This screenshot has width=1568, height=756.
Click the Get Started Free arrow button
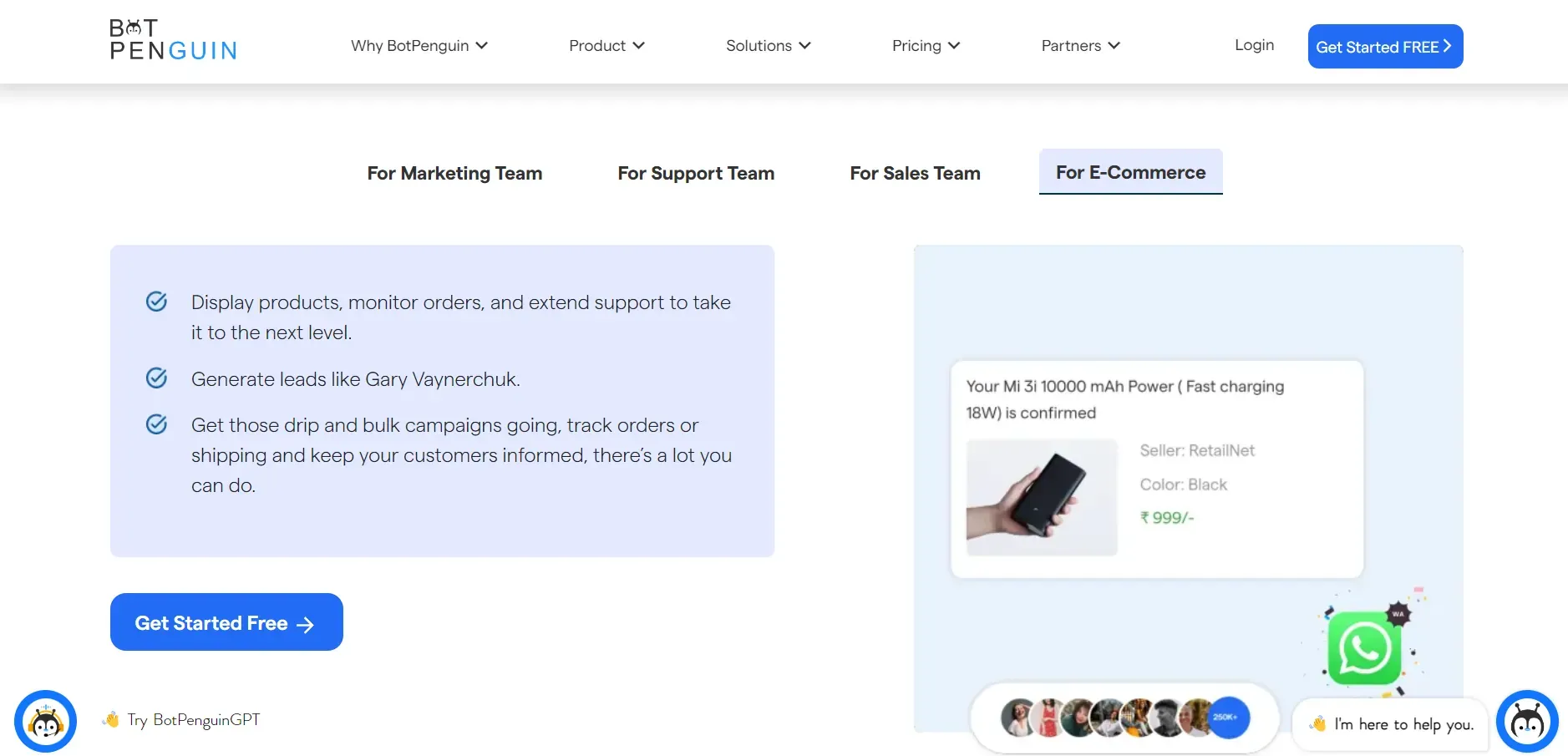coord(226,622)
